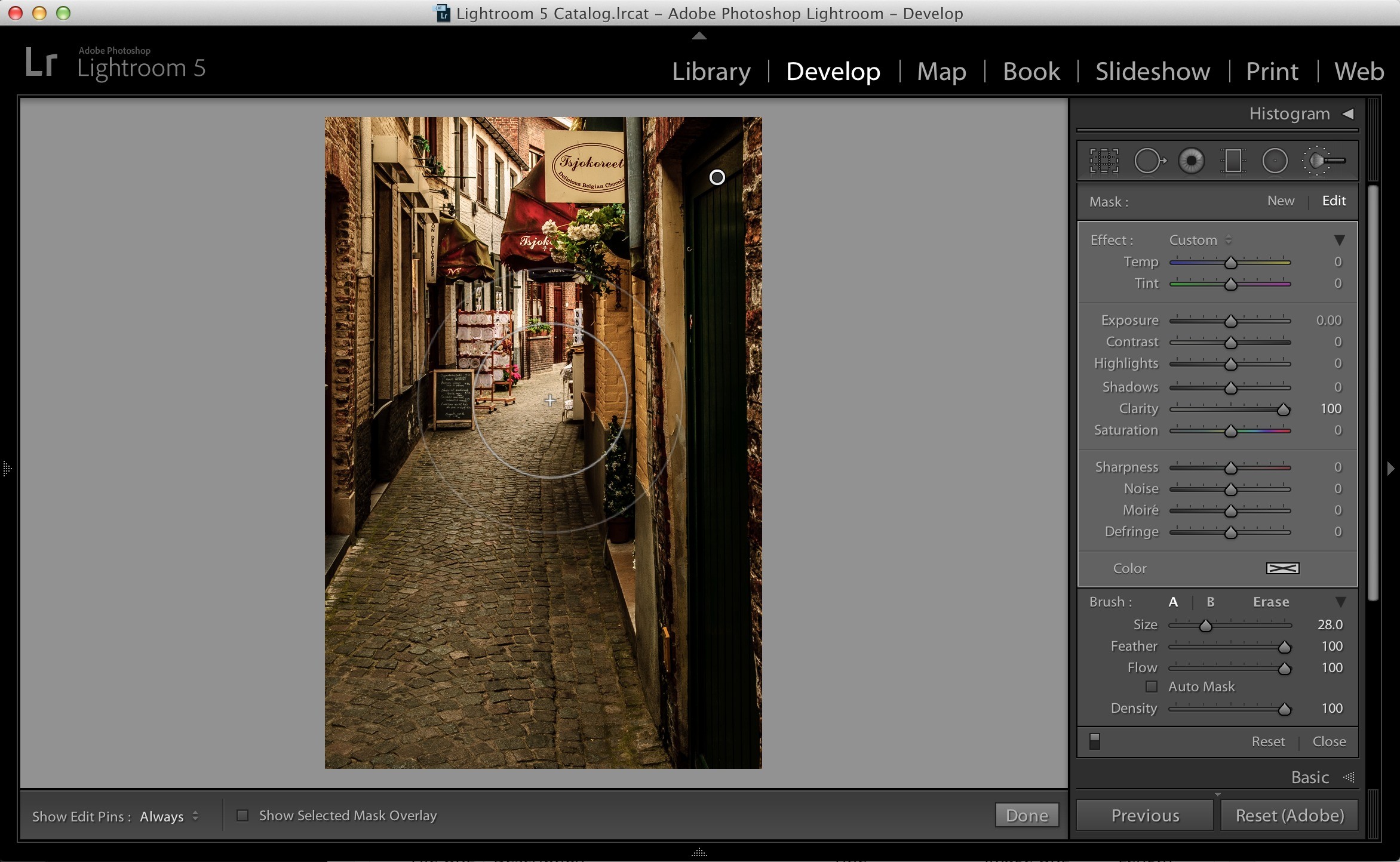Open the Slideshow module
1400x862 pixels.
click(1153, 72)
